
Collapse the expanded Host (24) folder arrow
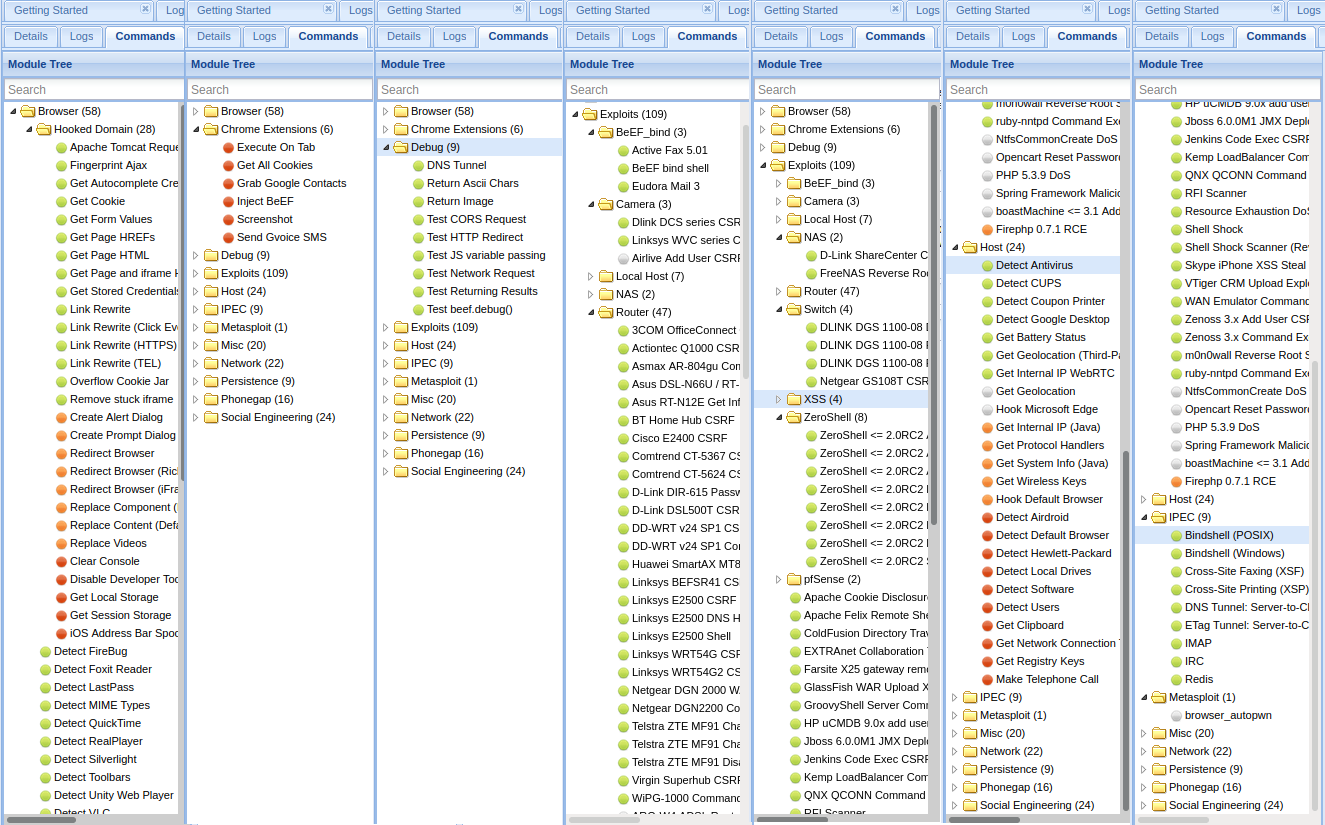coord(955,247)
